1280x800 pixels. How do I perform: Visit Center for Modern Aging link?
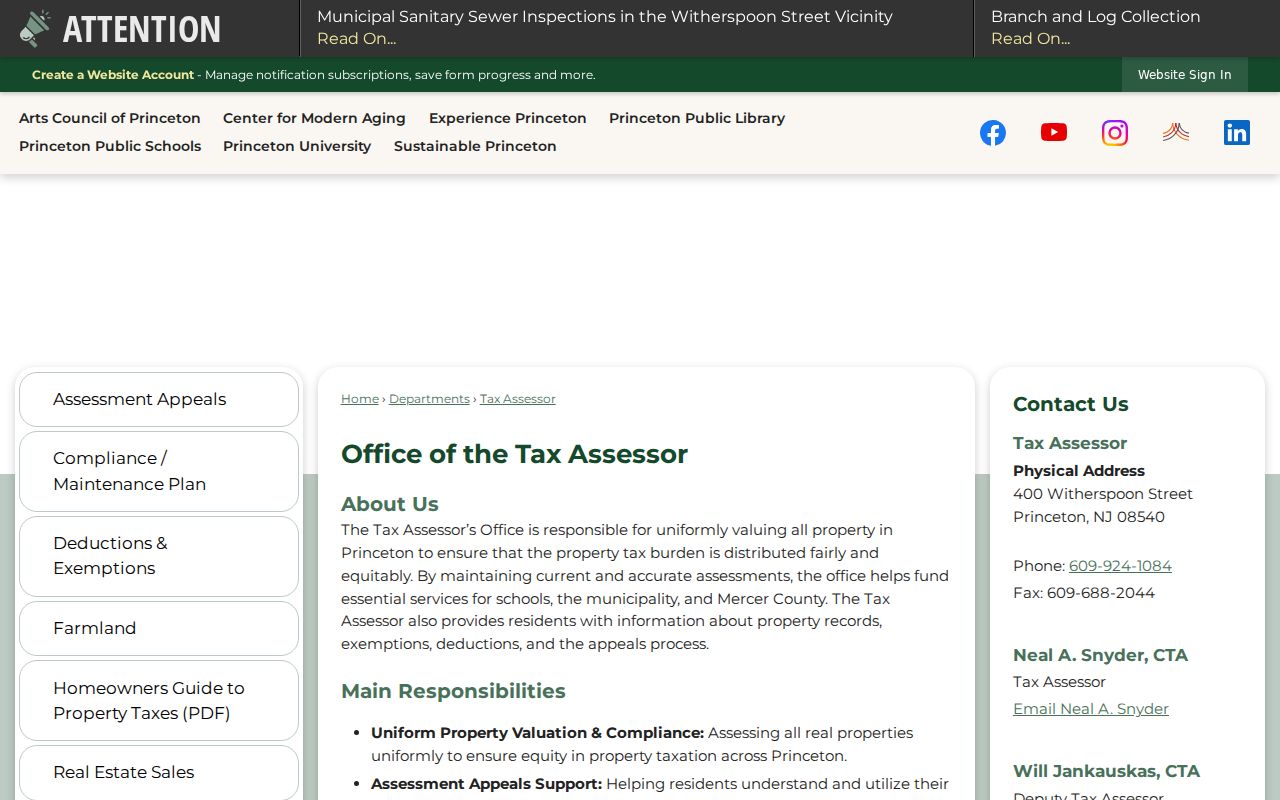[x=314, y=118]
